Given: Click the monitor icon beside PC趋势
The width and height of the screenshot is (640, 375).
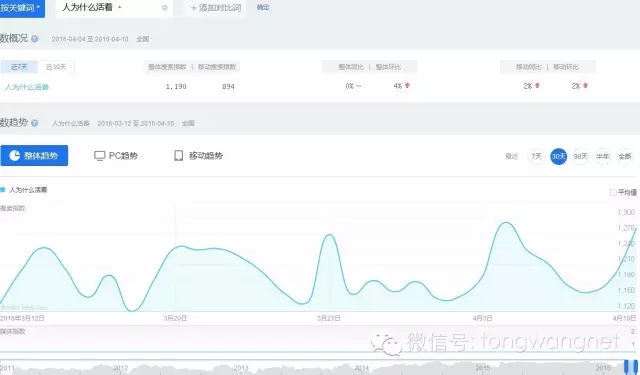Looking at the screenshot, I should [x=99, y=156].
